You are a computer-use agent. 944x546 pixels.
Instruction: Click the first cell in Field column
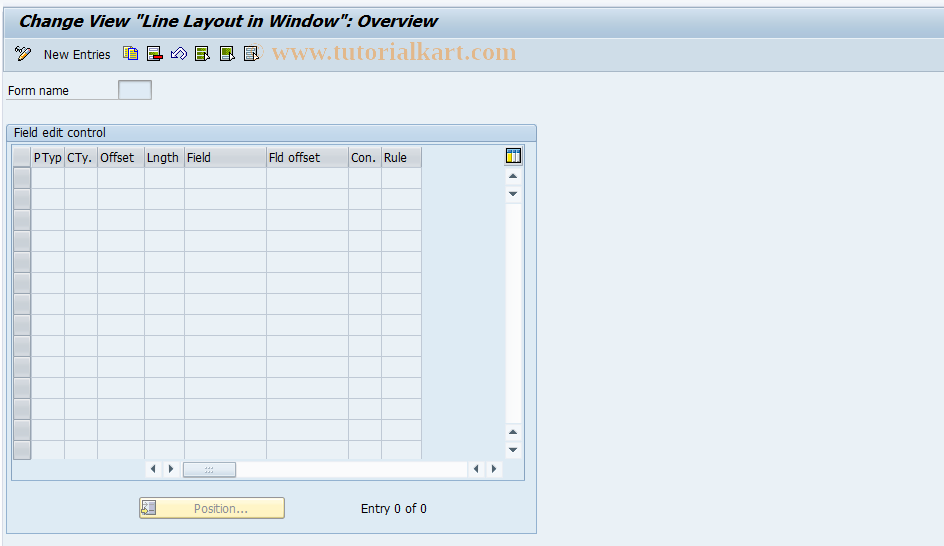coord(225,178)
